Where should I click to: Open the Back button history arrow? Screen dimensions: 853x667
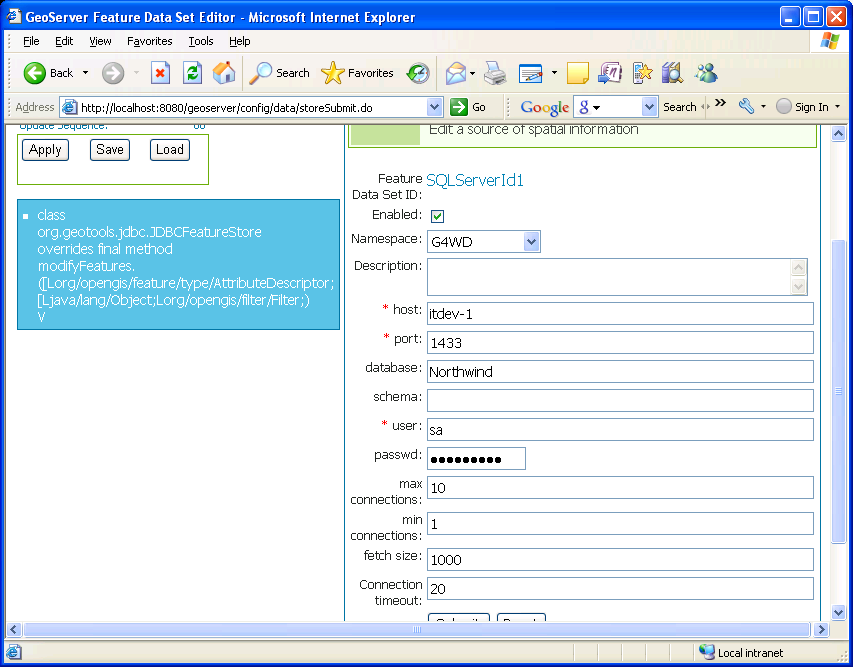85,73
